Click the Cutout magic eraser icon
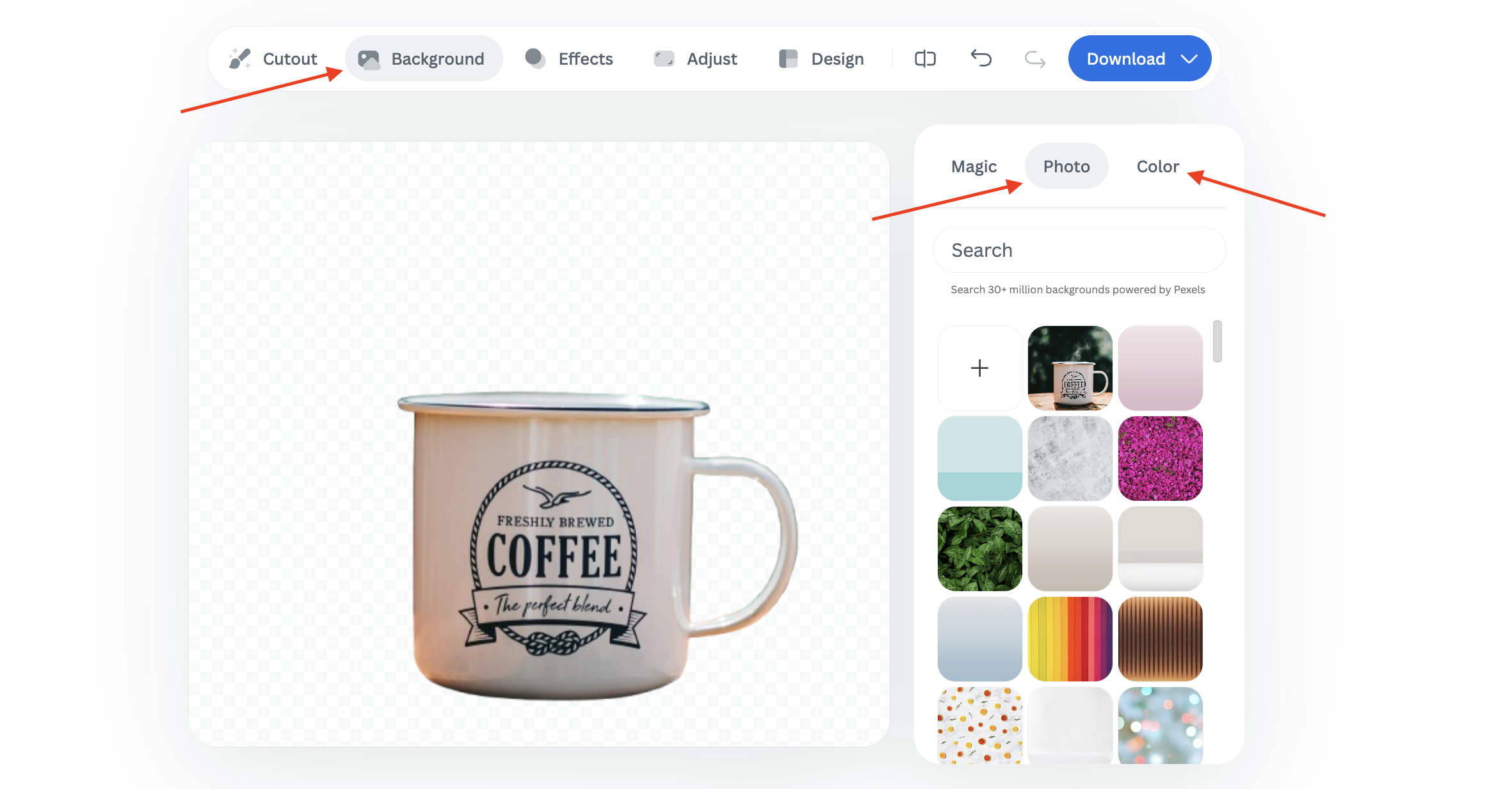Screen dimensions: 1512x789 tap(240, 59)
